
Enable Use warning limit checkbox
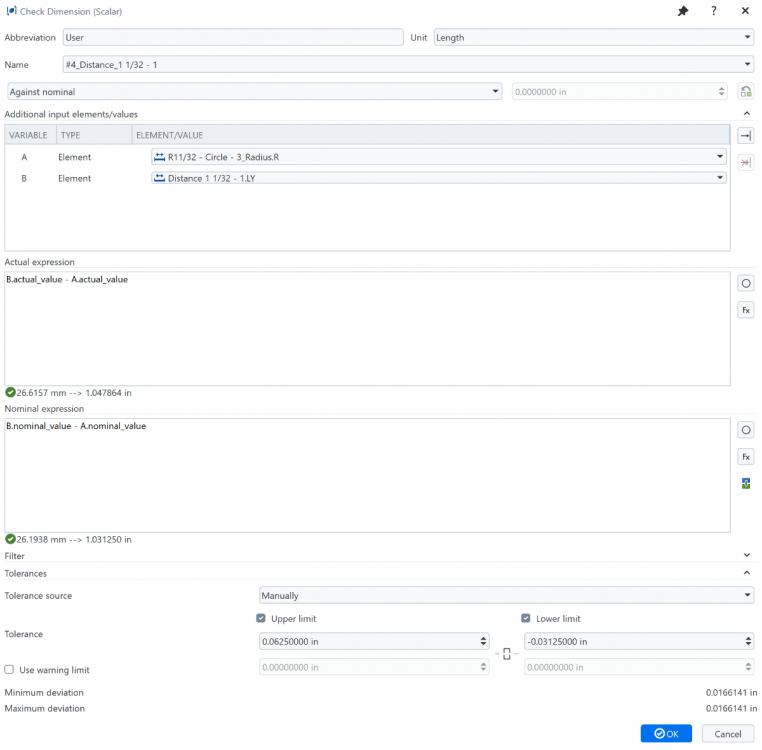10,669
